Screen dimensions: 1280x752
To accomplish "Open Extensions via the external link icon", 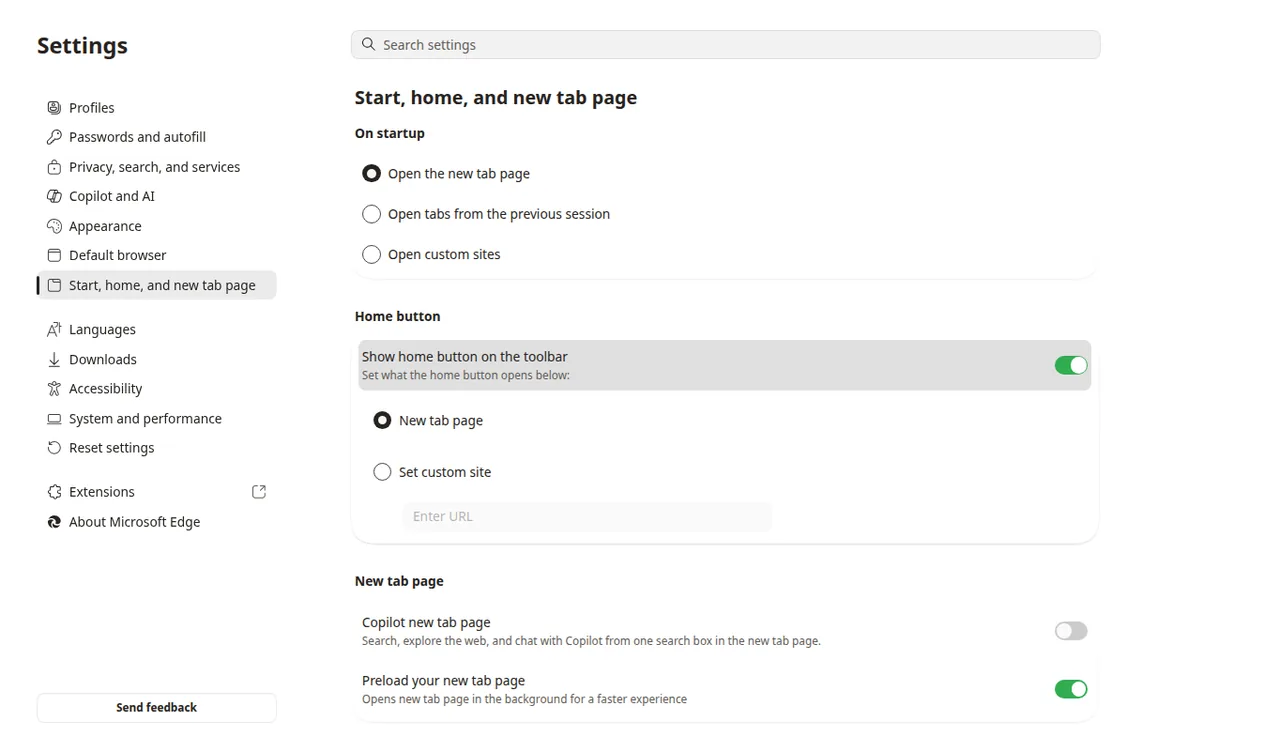I will tap(259, 492).
